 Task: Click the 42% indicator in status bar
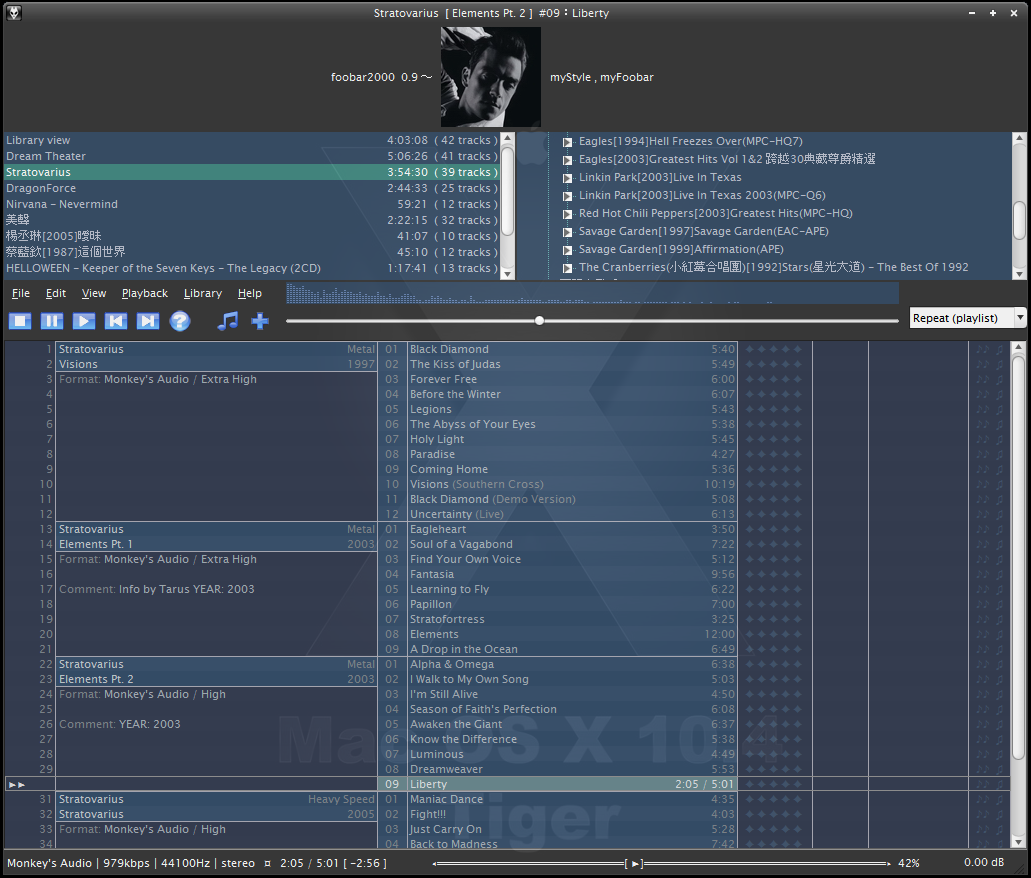[x=909, y=864]
